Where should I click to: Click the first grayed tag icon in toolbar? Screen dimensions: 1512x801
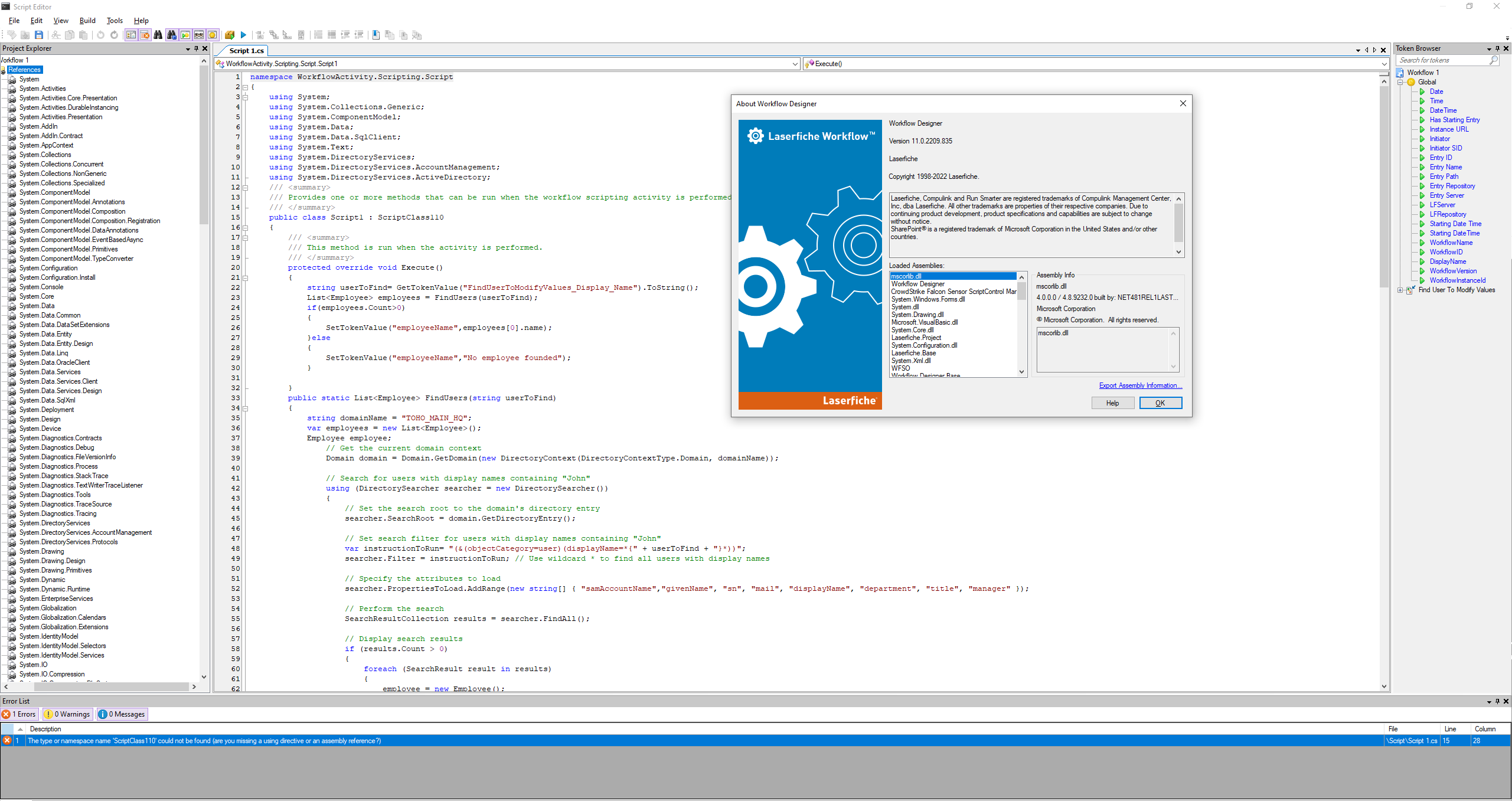tap(12, 35)
